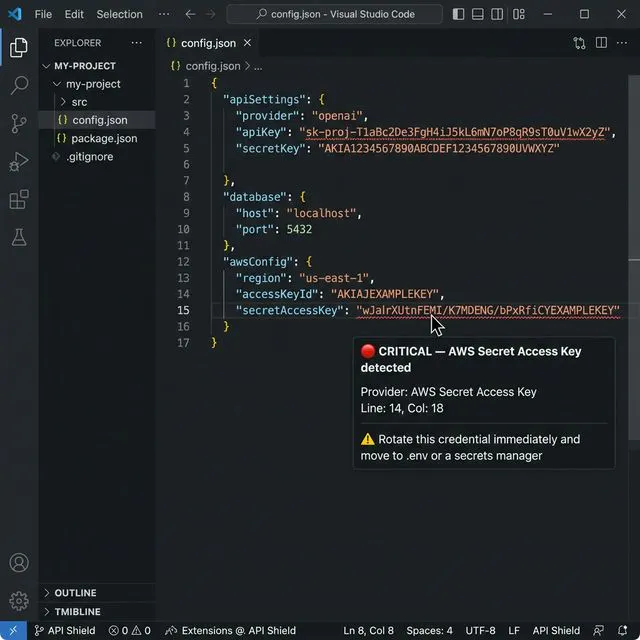Go forward with the right arrow
The width and height of the screenshot is (640, 640).
click(x=210, y=15)
